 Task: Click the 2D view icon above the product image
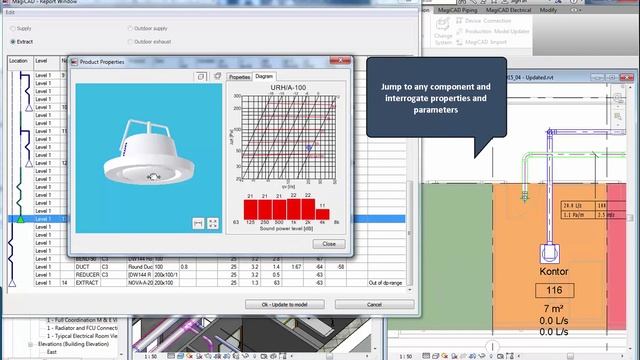201,76
